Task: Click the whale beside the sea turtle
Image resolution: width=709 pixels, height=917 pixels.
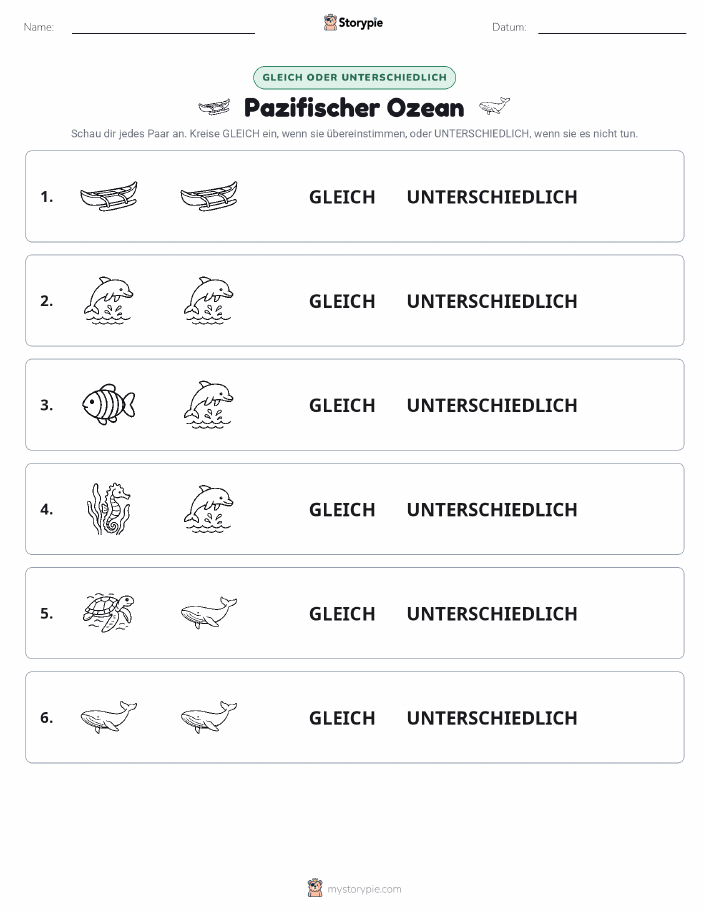Action: (209, 613)
